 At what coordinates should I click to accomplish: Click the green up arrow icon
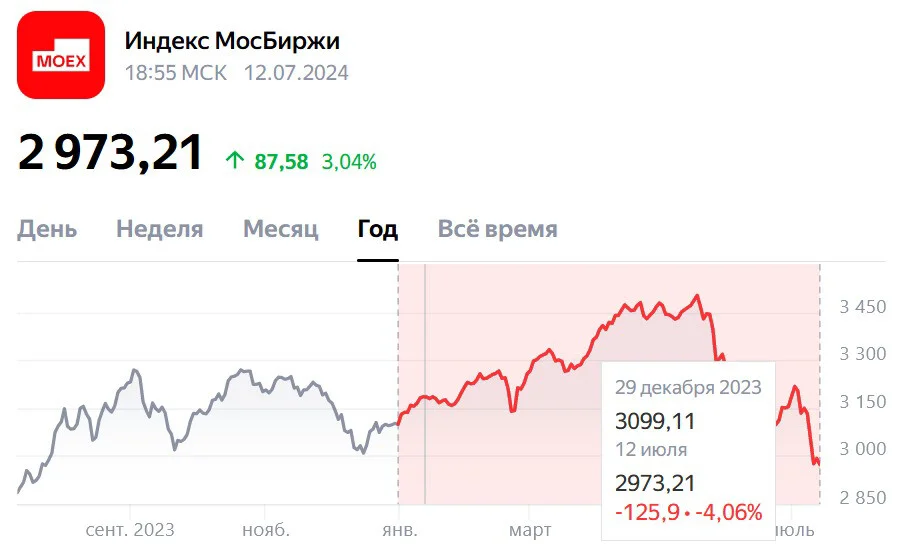234,160
